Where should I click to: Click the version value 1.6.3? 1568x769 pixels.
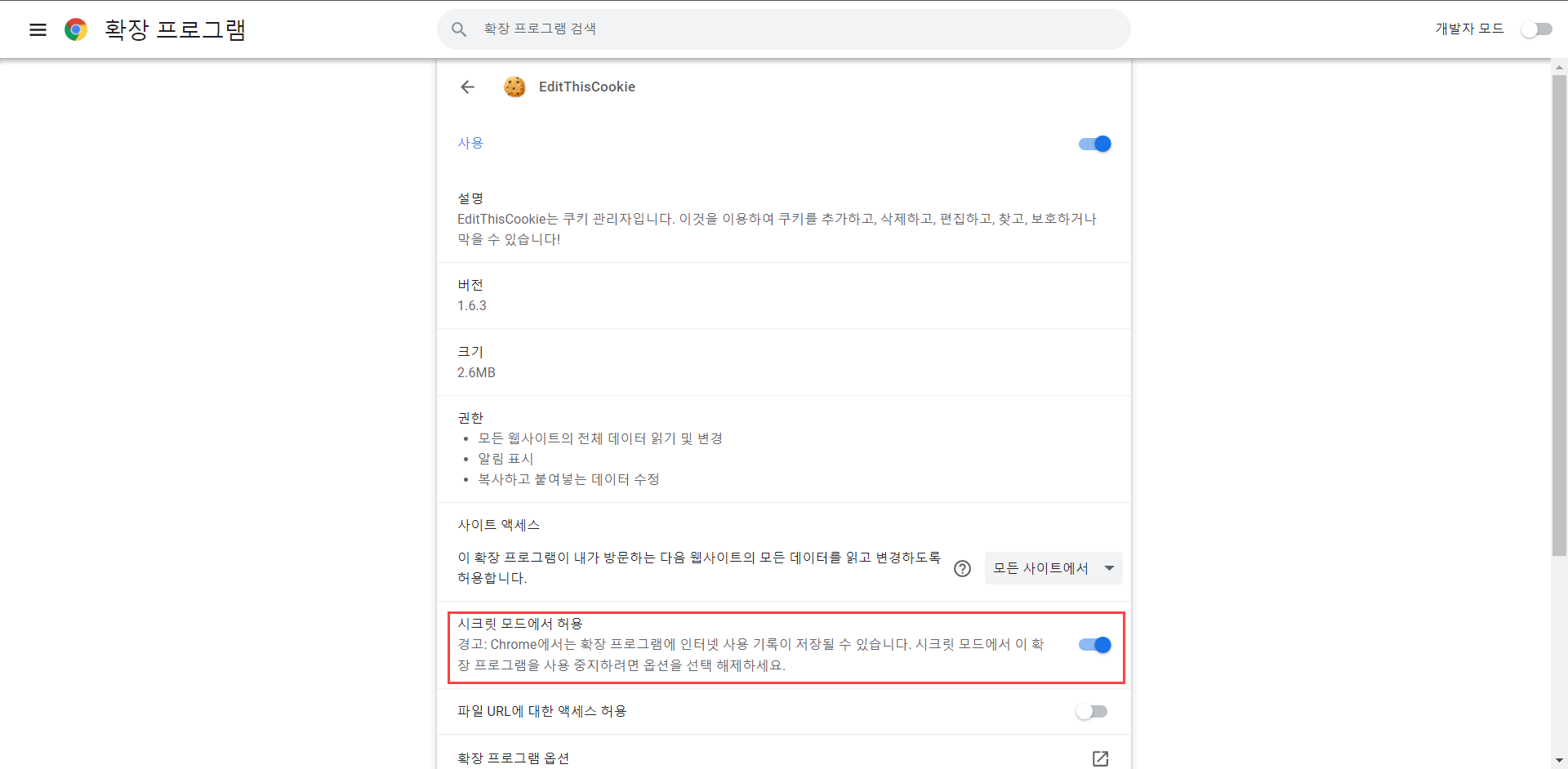click(472, 305)
